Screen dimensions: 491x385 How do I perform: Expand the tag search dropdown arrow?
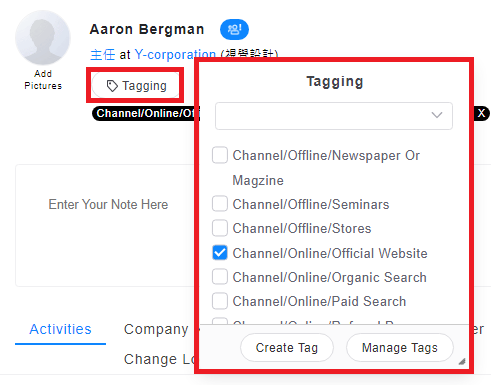tap(437, 115)
